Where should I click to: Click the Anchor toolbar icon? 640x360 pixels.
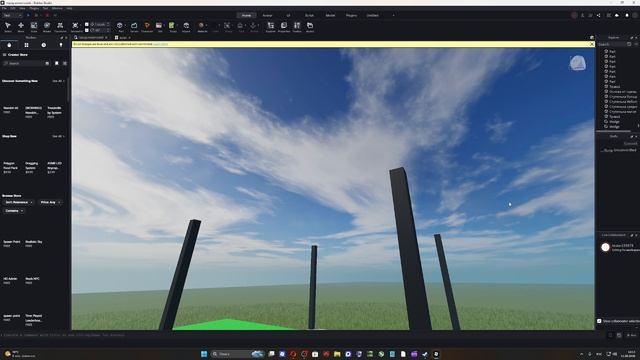point(253,27)
